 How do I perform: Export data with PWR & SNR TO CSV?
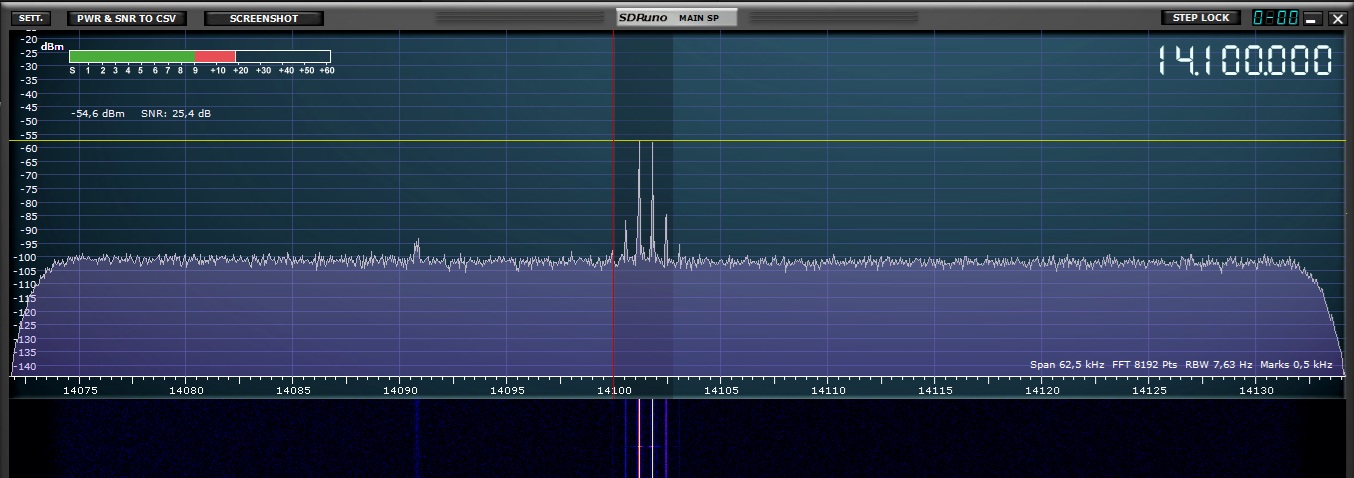[126, 18]
